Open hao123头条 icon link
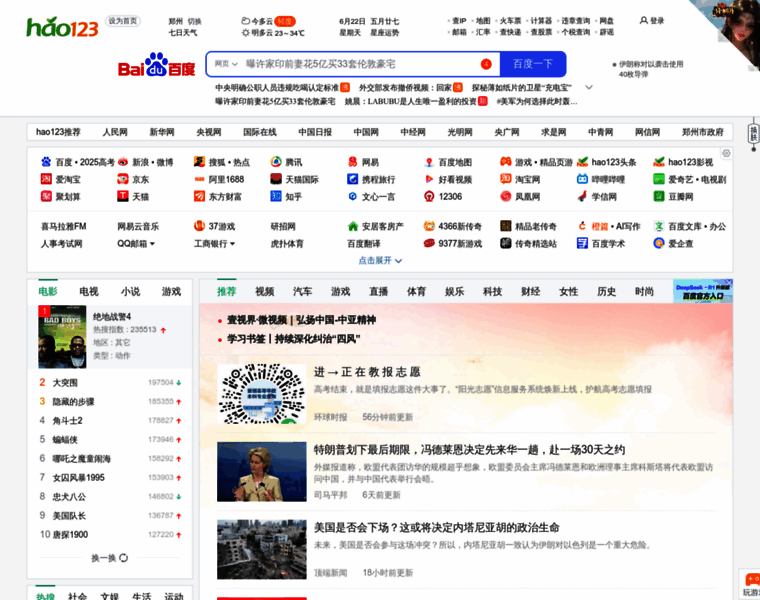 [582, 162]
